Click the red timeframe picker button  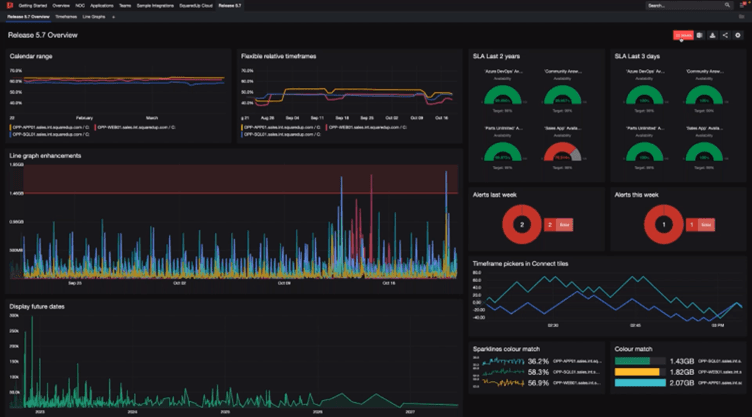(682, 35)
